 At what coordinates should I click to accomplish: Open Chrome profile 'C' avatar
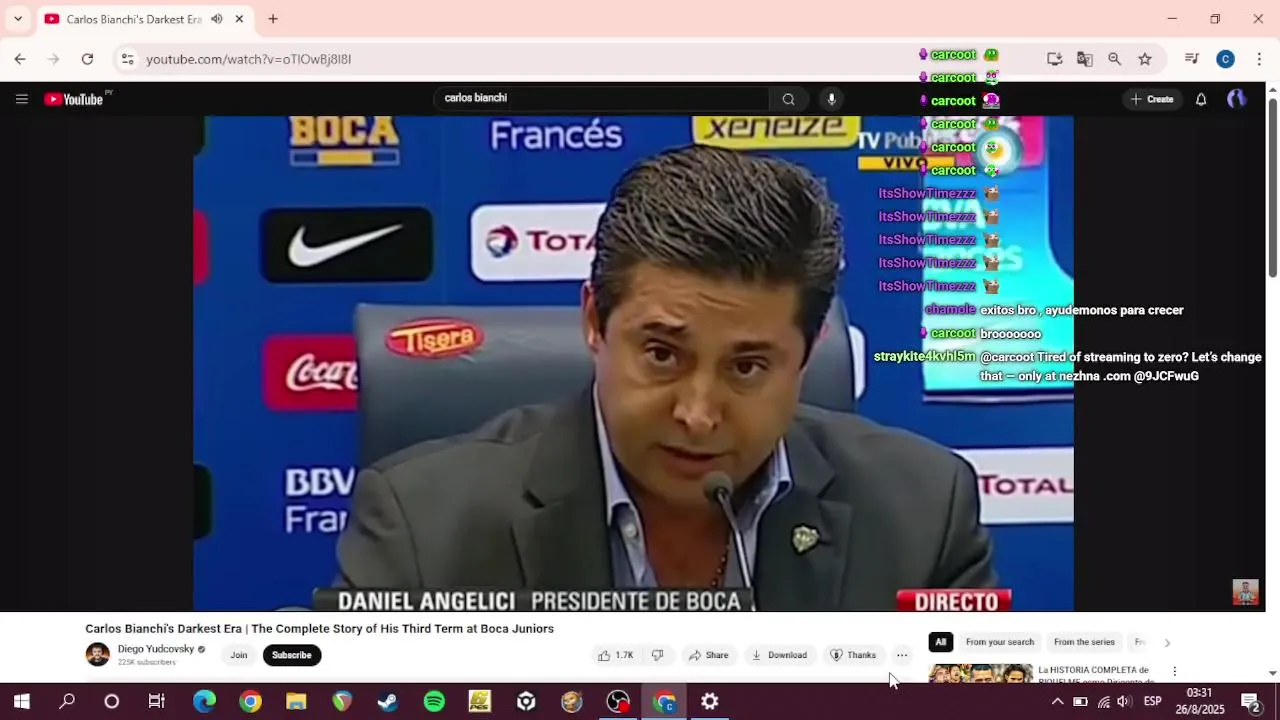[1225, 59]
